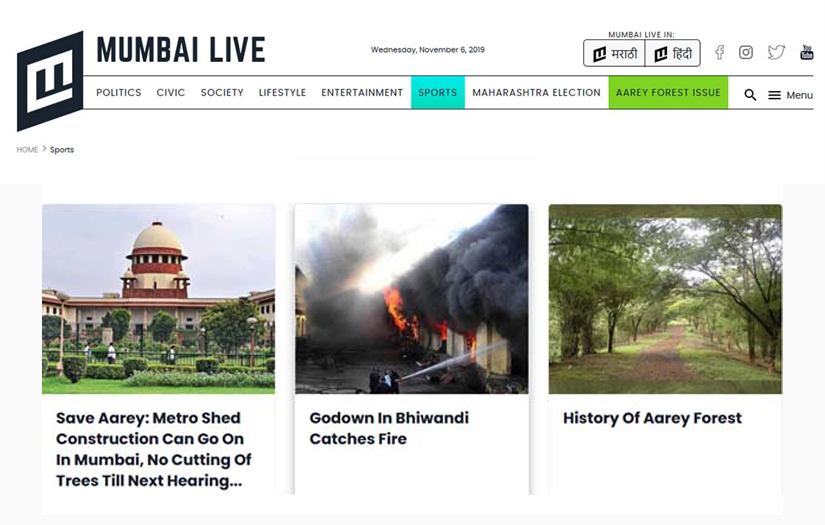
Task: Open the Twitter bird icon
Action: [x=776, y=52]
